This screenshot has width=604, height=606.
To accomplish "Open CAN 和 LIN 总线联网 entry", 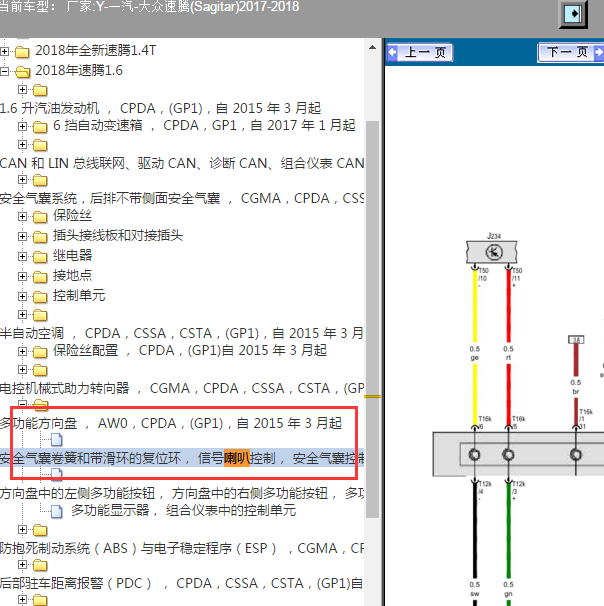I will tap(182, 163).
